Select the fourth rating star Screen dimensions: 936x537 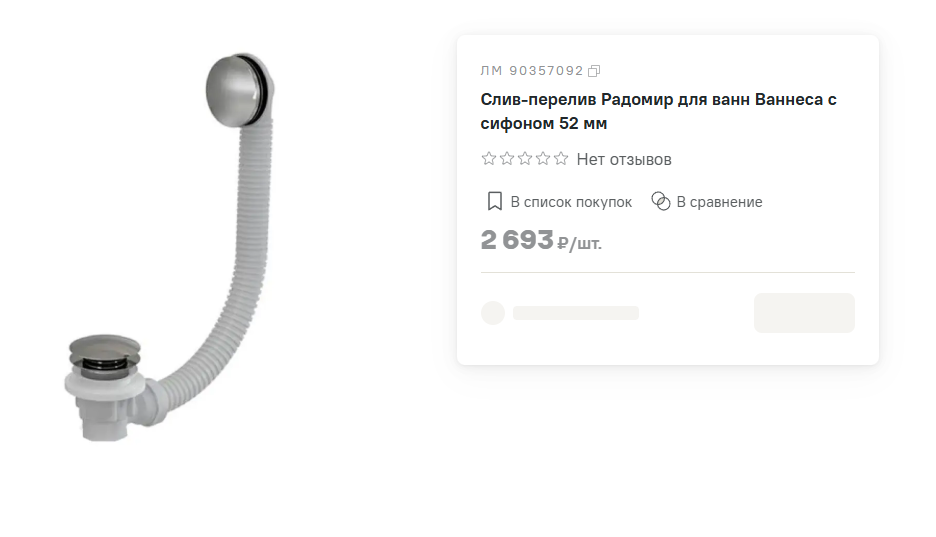543,159
